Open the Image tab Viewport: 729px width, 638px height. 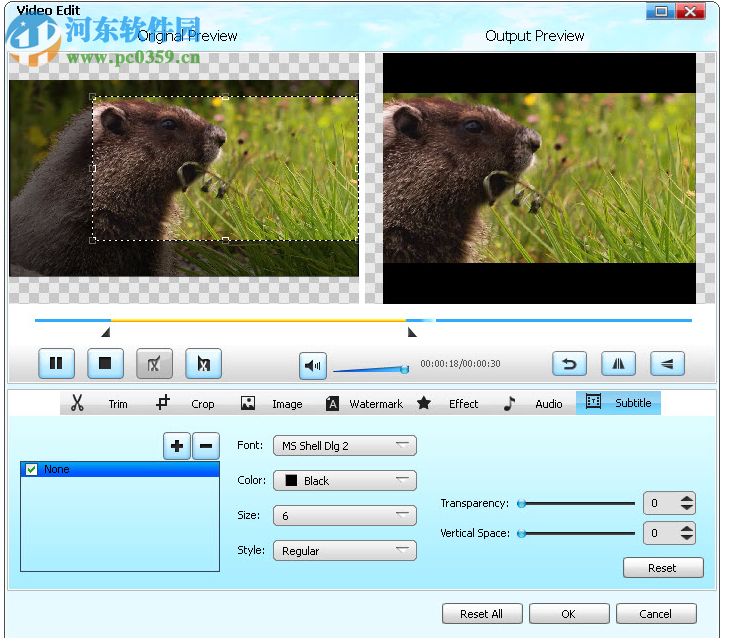point(287,404)
